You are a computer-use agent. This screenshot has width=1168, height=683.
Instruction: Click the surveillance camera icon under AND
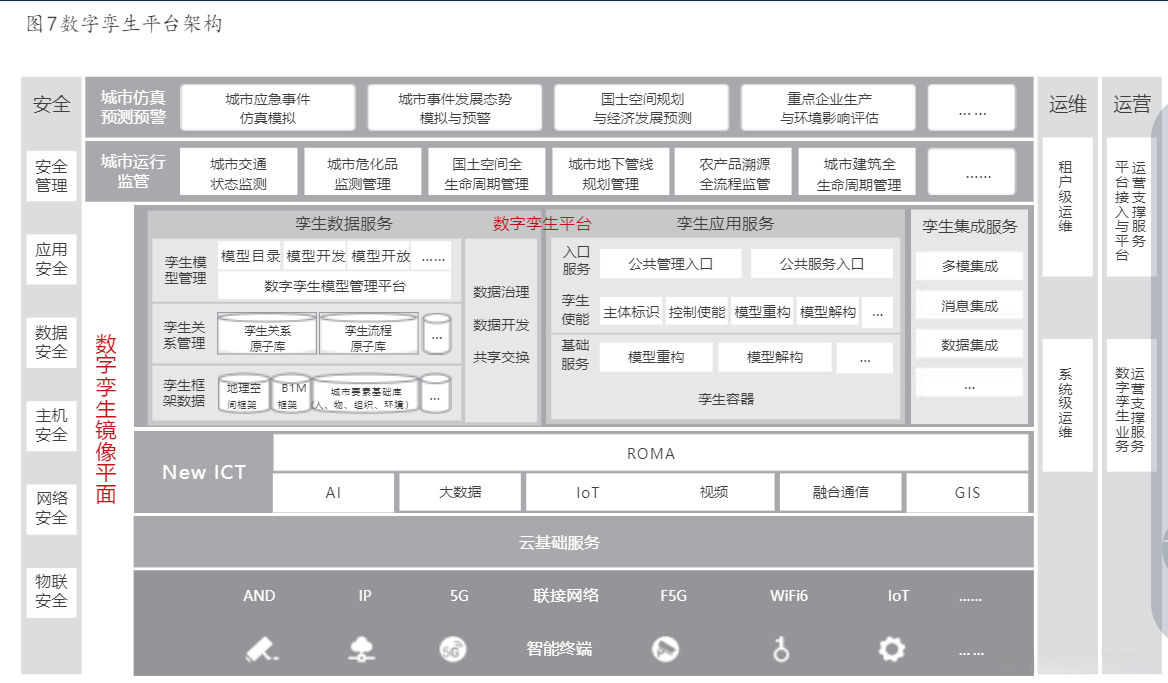(x=261, y=649)
